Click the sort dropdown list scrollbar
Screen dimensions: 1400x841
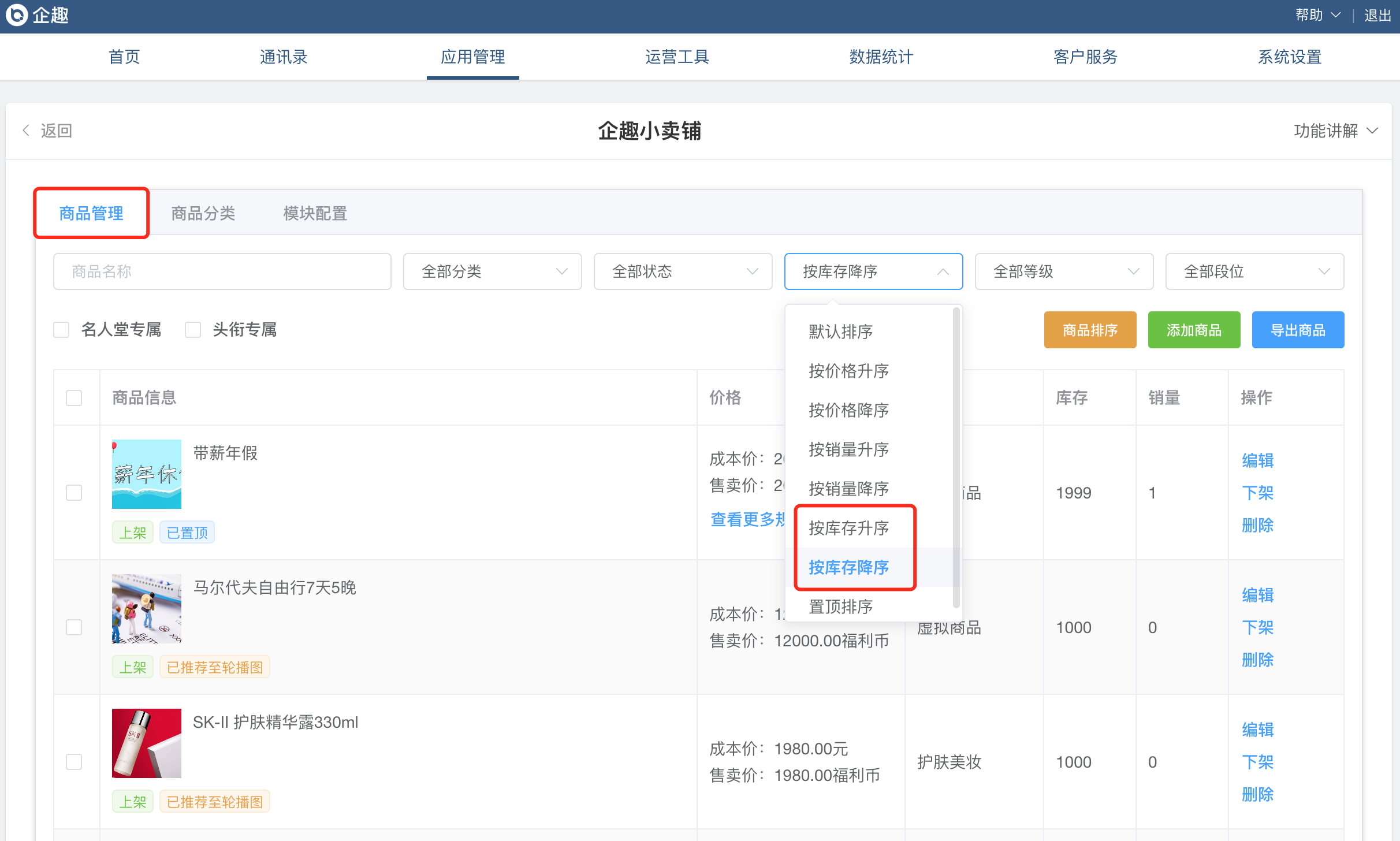956,456
